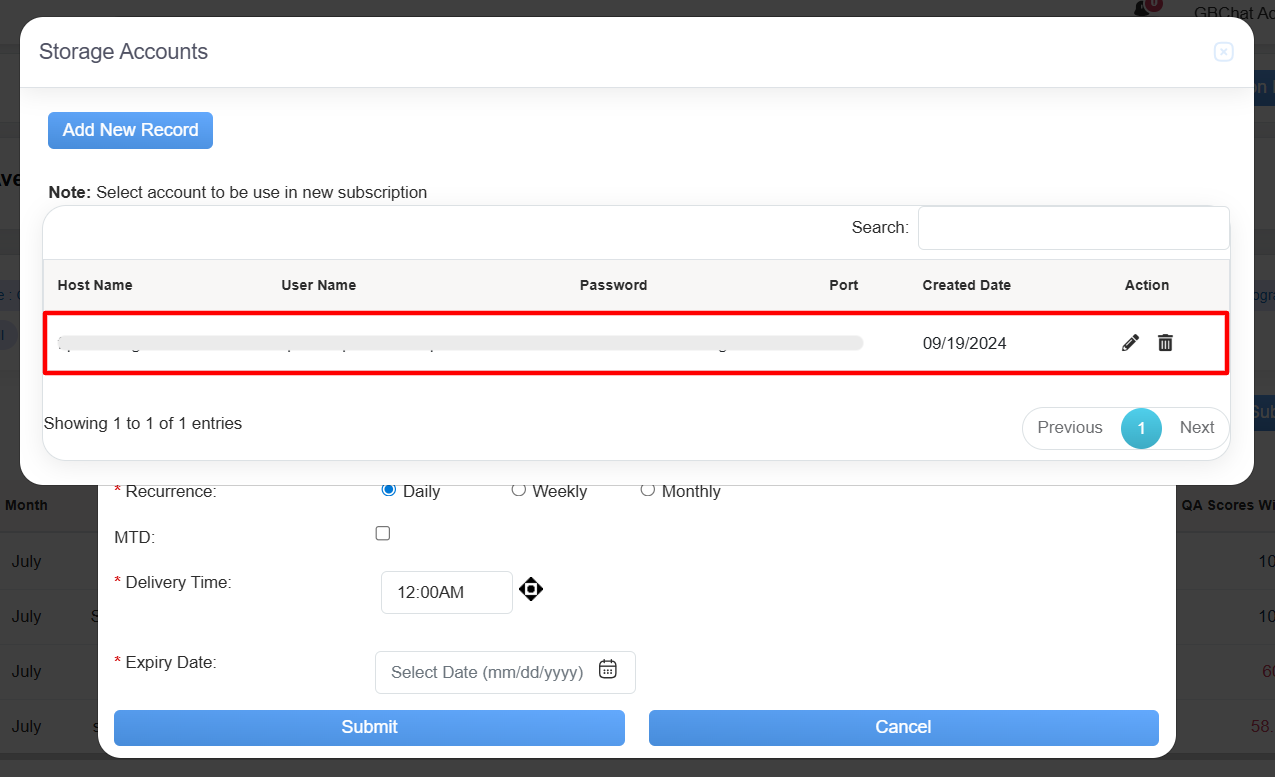Click the Submit button

[369, 727]
